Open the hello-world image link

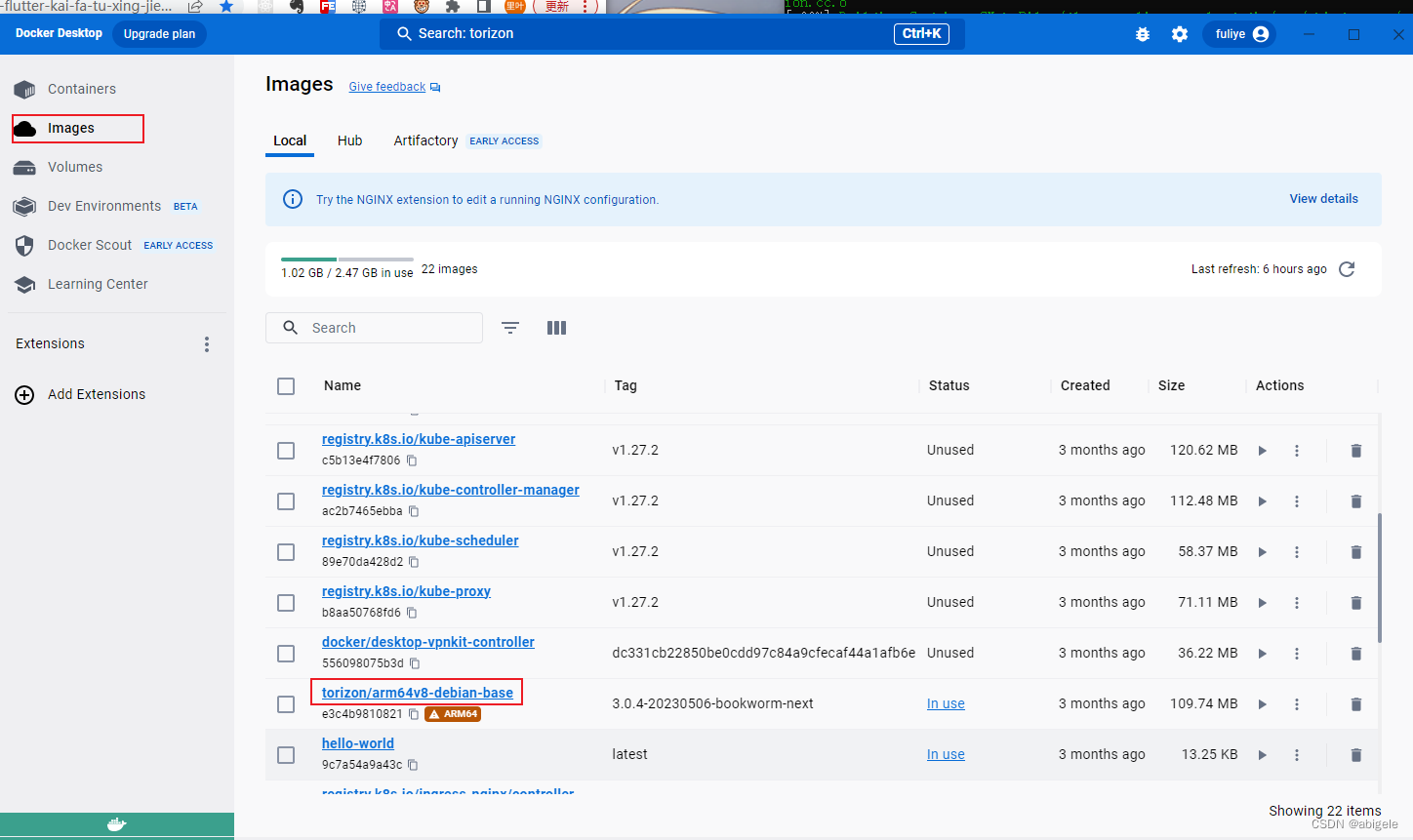click(x=358, y=743)
